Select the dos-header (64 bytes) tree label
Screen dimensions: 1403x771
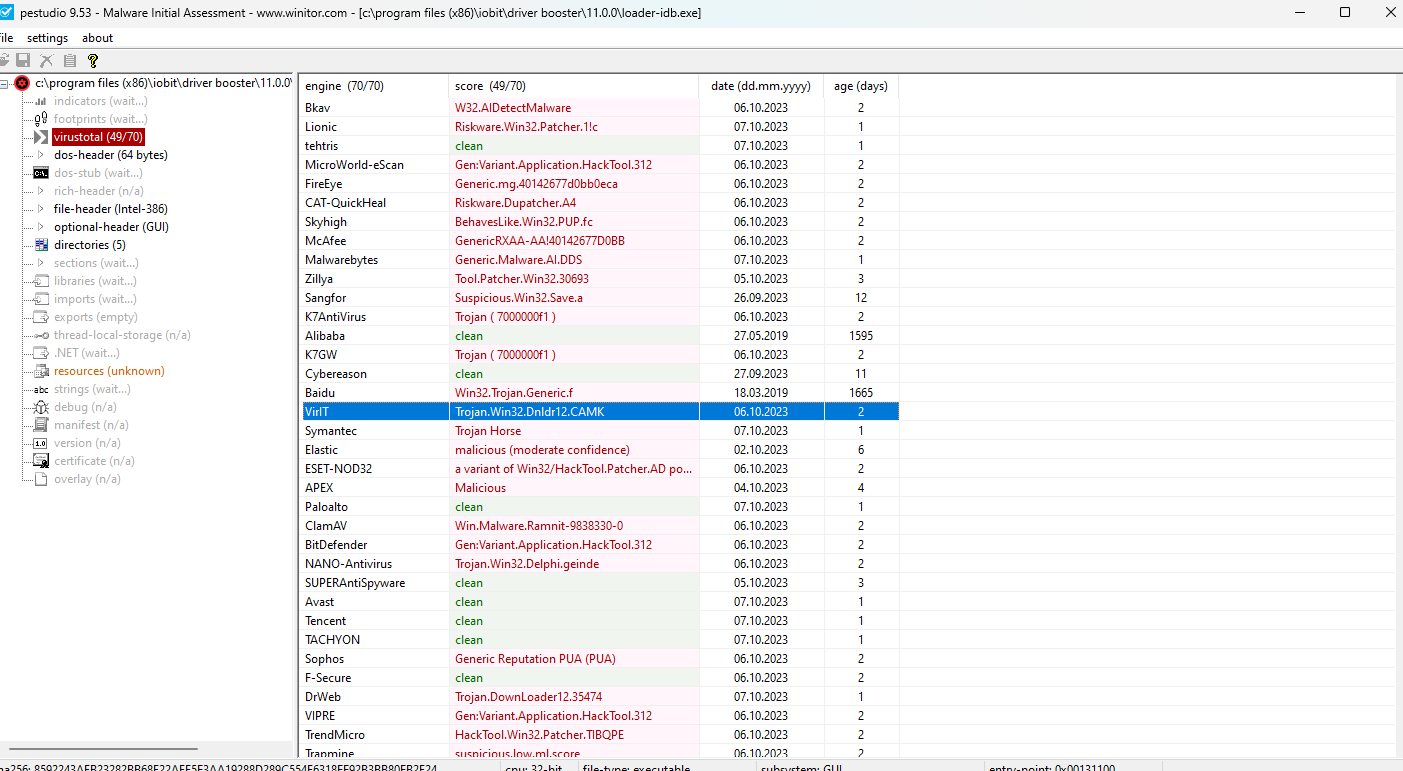coord(111,155)
